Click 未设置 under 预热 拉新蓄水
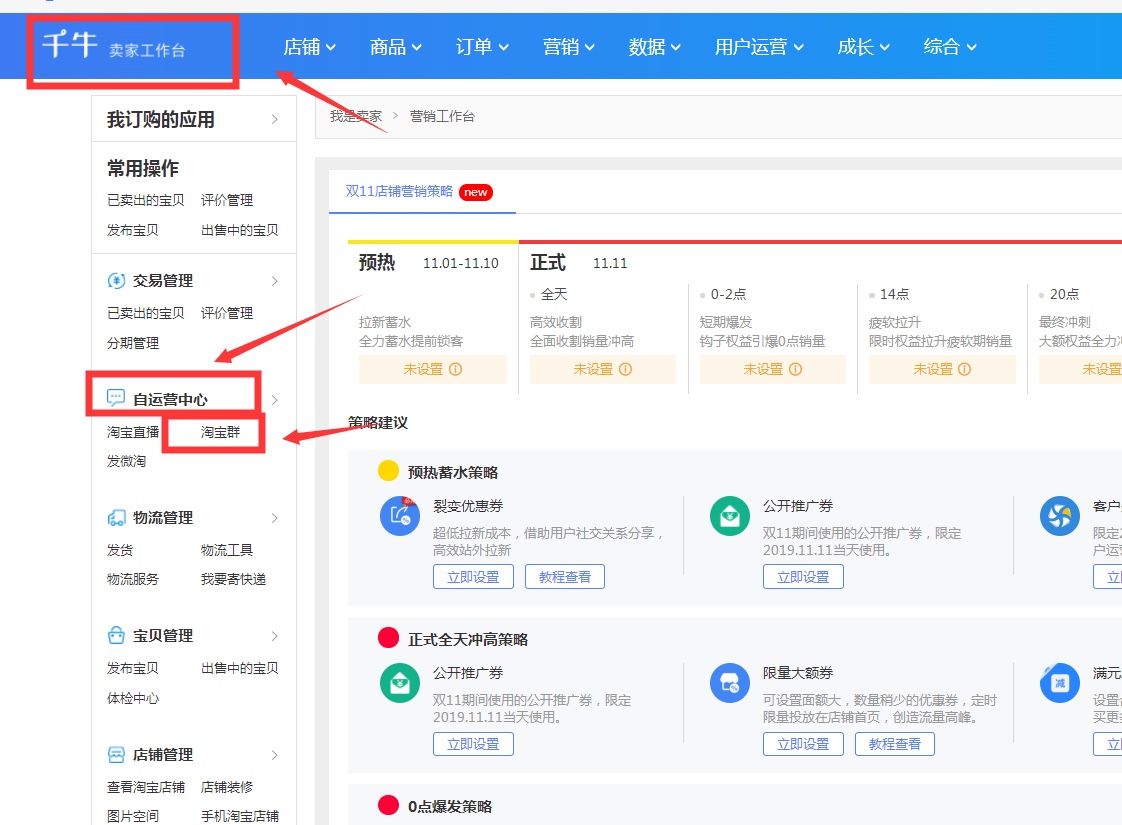Viewport: 1122px width, 825px height. click(433, 369)
